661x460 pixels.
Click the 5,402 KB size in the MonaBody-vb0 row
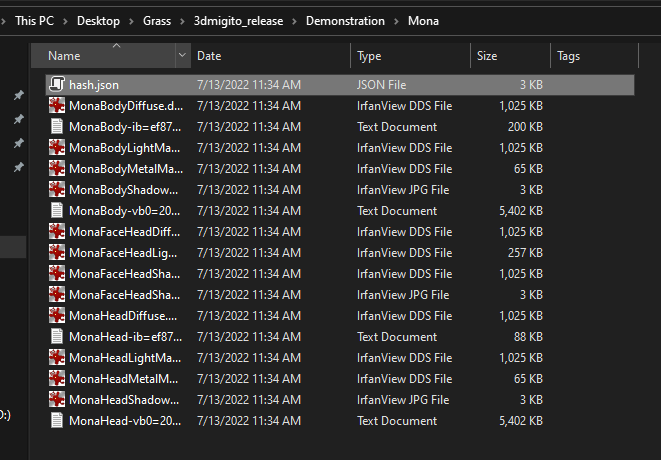click(x=521, y=211)
